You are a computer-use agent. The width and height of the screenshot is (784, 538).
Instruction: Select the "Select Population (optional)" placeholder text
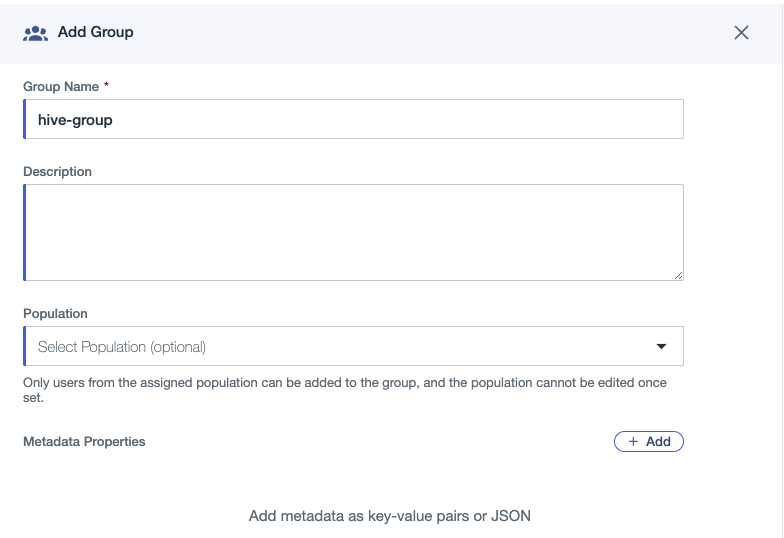122,346
